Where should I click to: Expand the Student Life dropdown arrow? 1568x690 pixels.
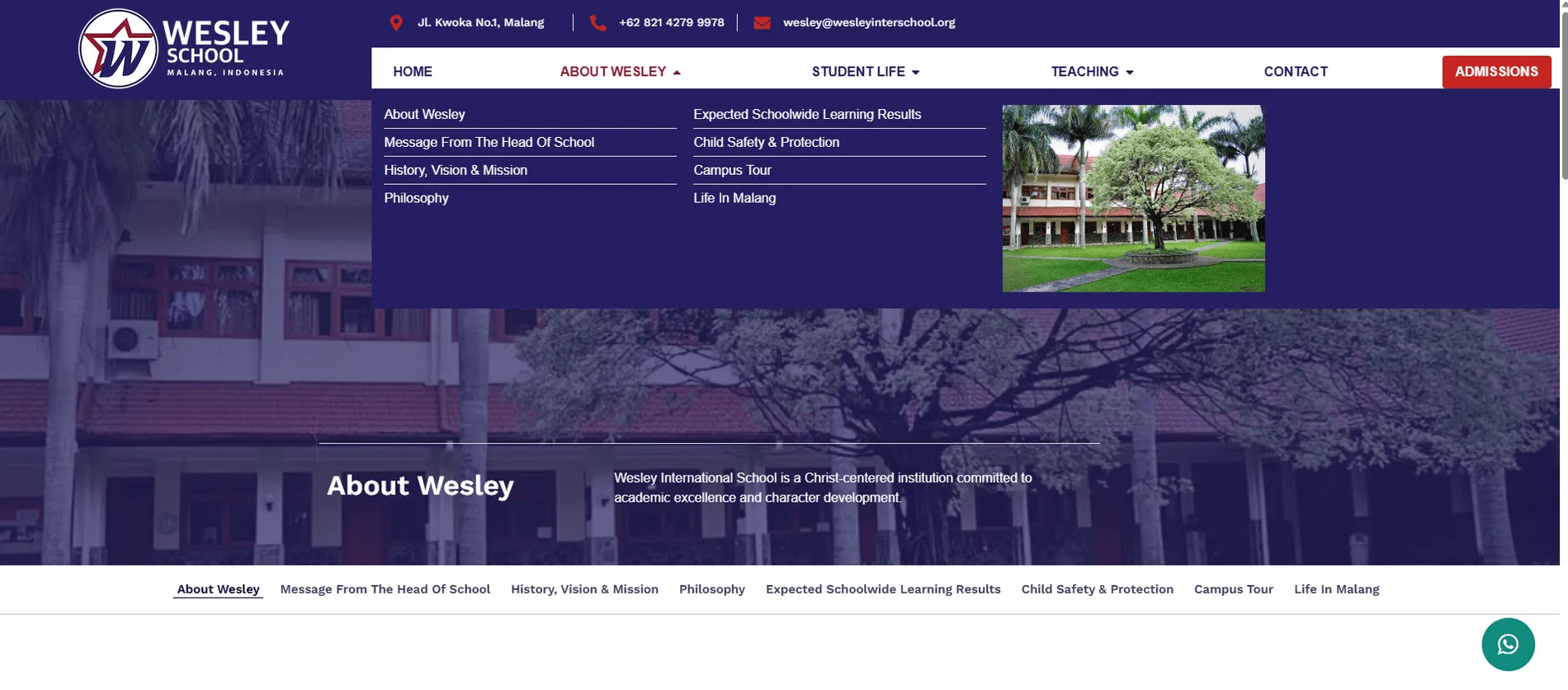[x=915, y=73]
